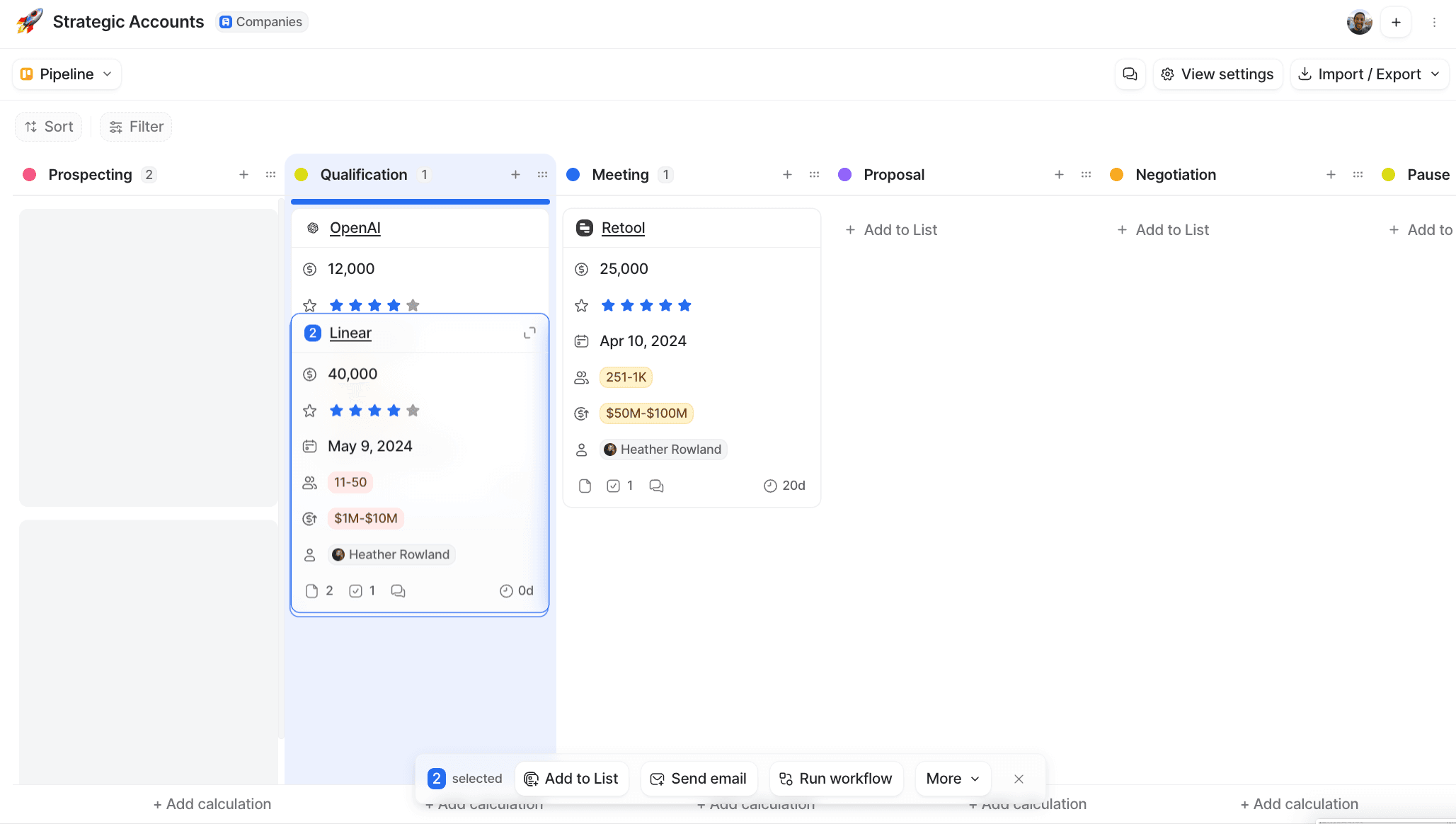The width and height of the screenshot is (1456, 824).
Task: Open Prospecting column options handle
Action: tap(270, 175)
